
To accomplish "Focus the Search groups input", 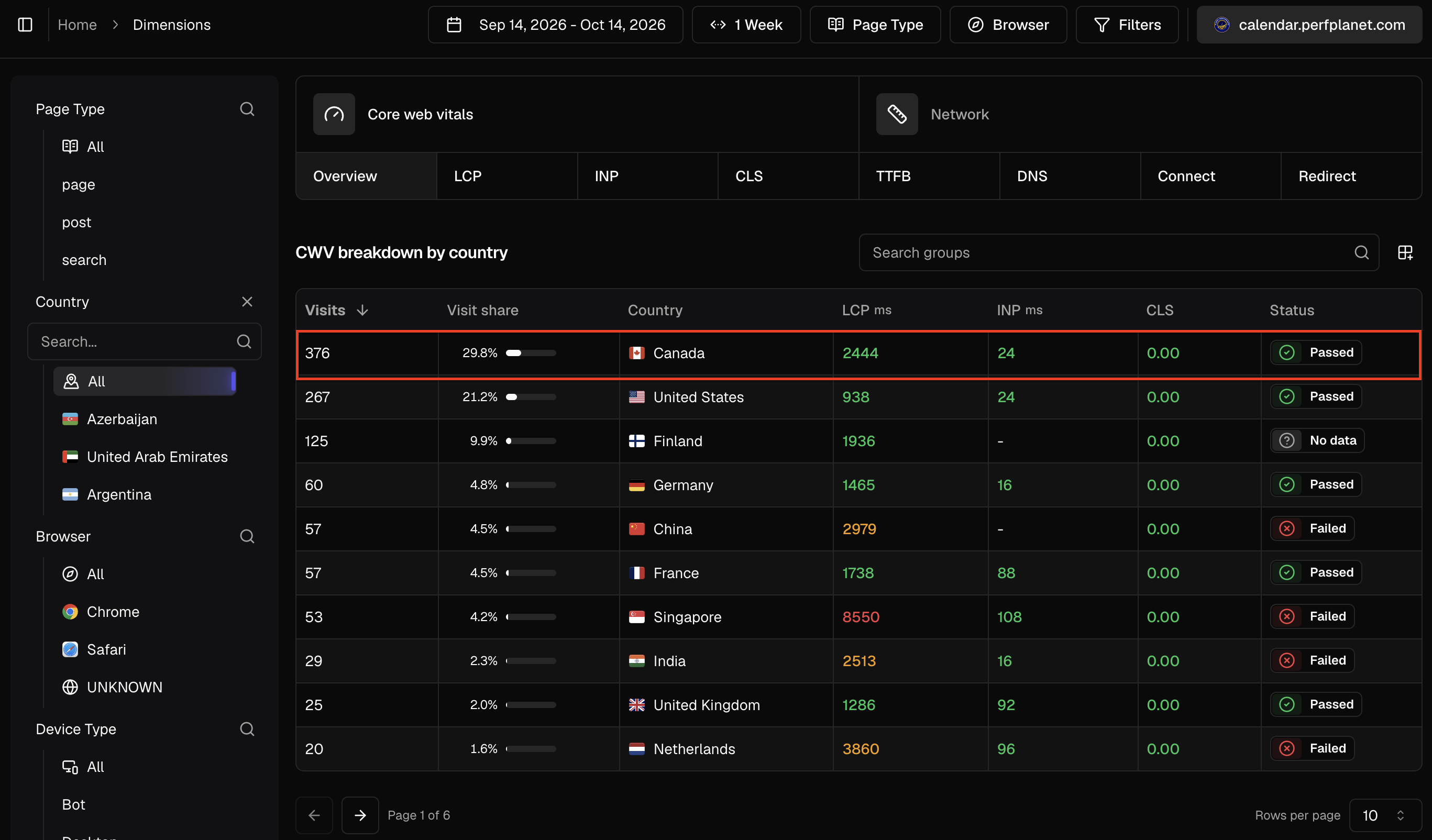I will 1118,252.
